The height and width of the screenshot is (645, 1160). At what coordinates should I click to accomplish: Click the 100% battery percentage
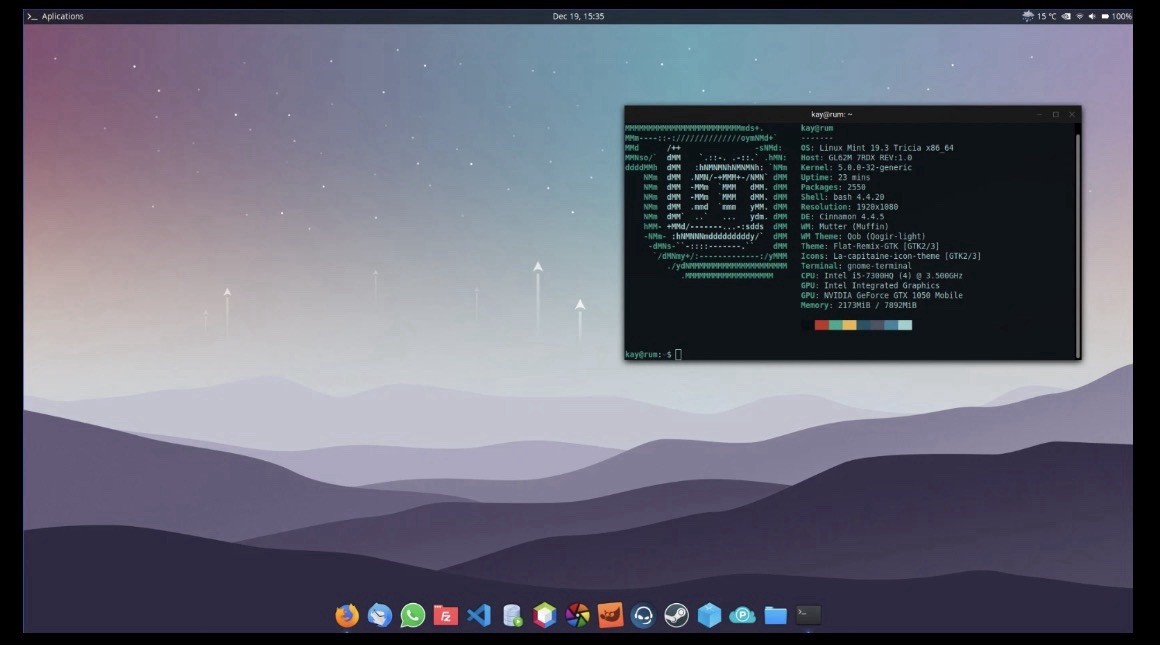pyautogui.click(x=1122, y=16)
